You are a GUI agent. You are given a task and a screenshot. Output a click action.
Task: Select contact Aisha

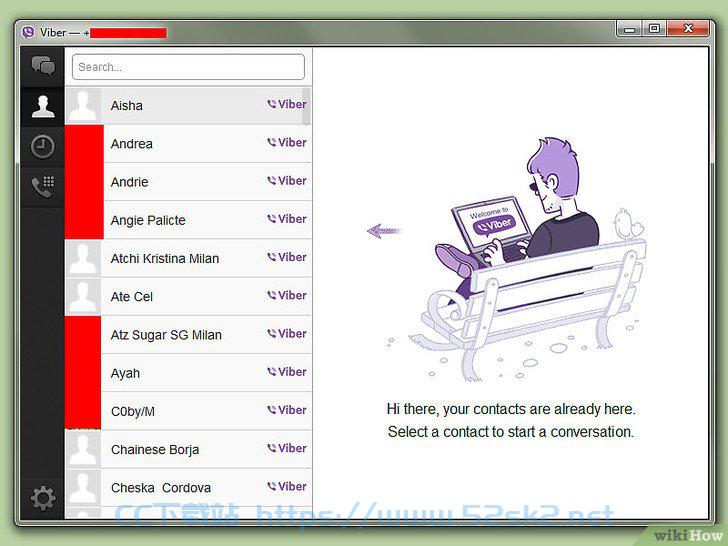click(x=188, y=106)
